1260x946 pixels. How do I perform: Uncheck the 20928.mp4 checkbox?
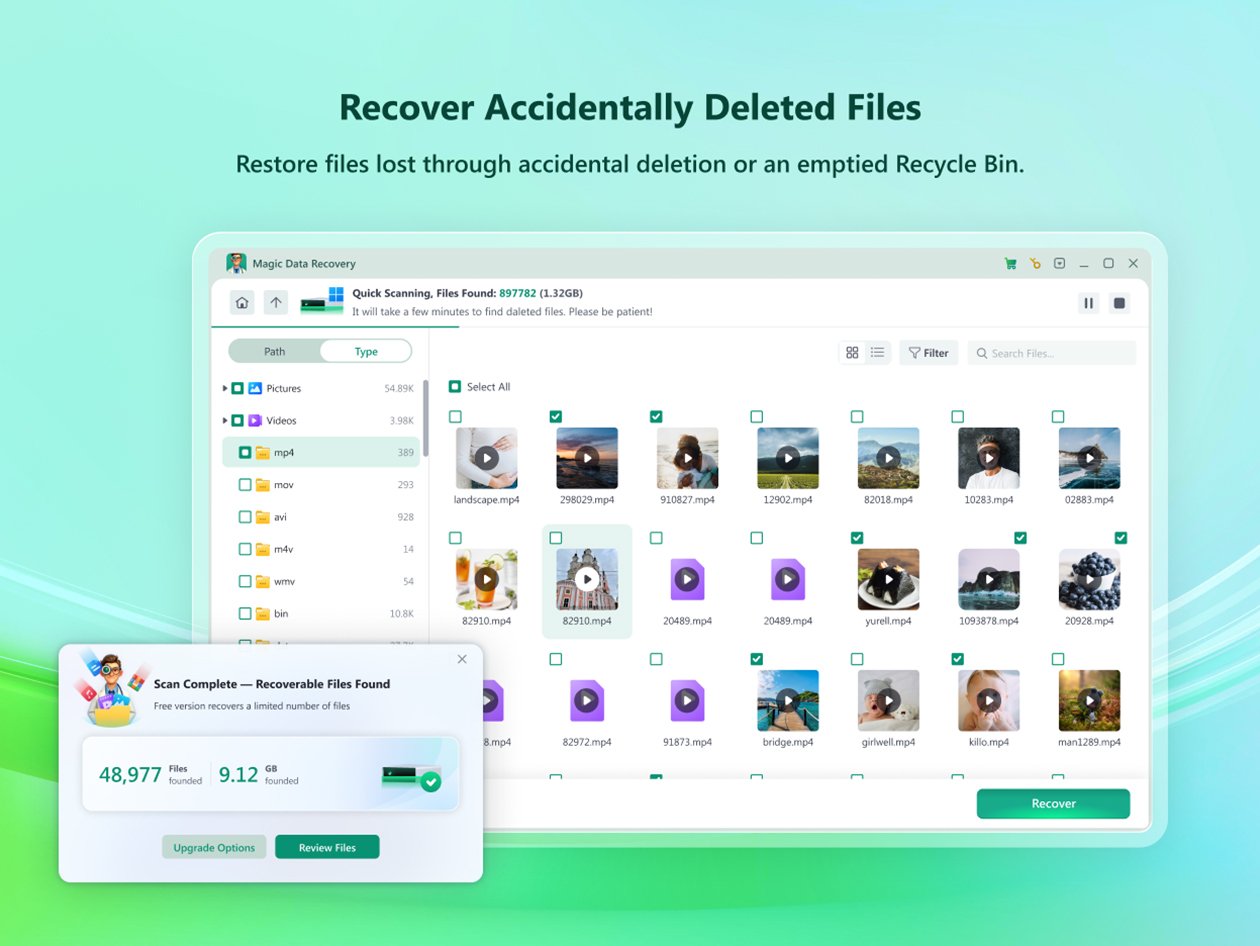[1121, 538]
